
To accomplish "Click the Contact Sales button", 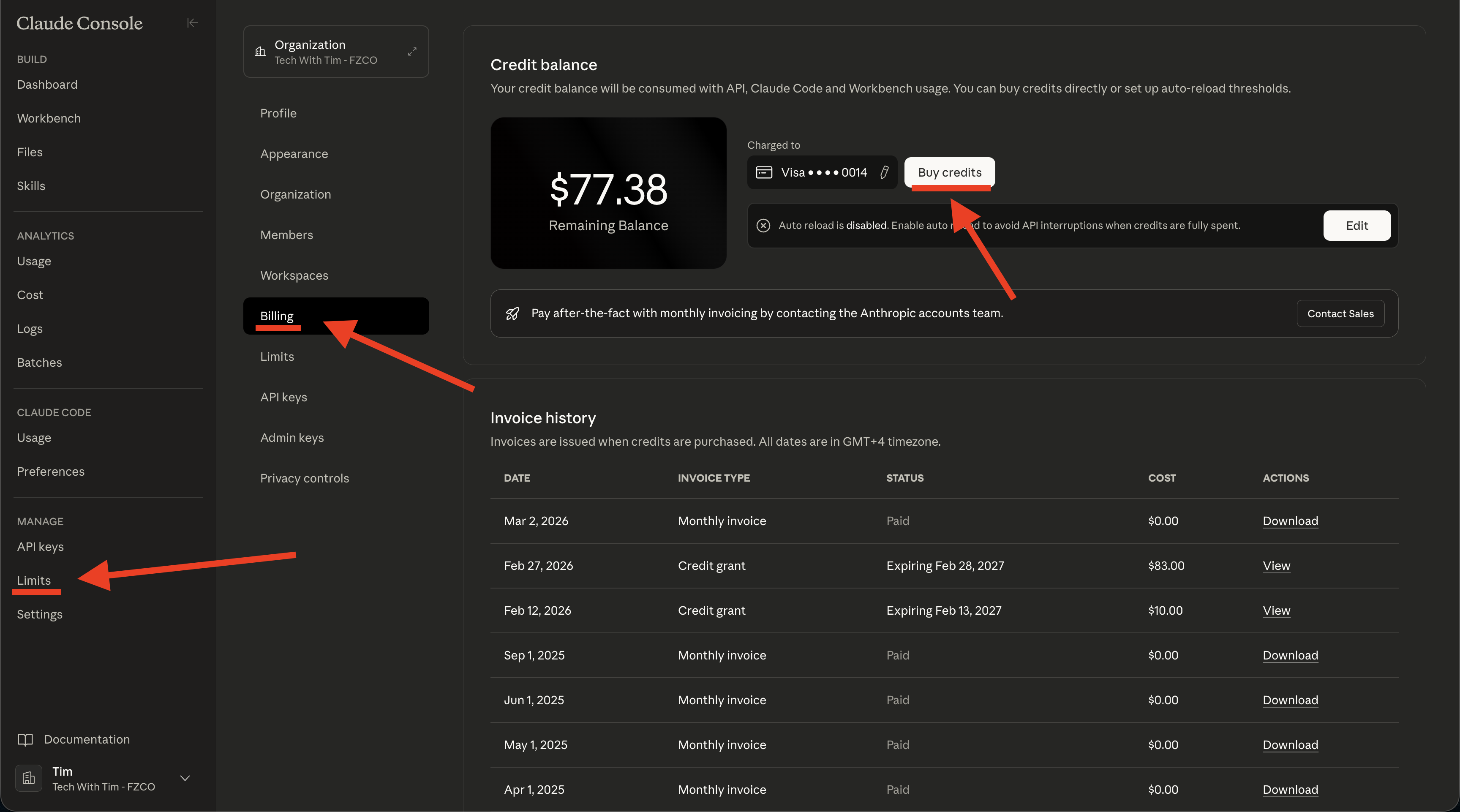I will pyautogui.click(x=1340, y=313).
